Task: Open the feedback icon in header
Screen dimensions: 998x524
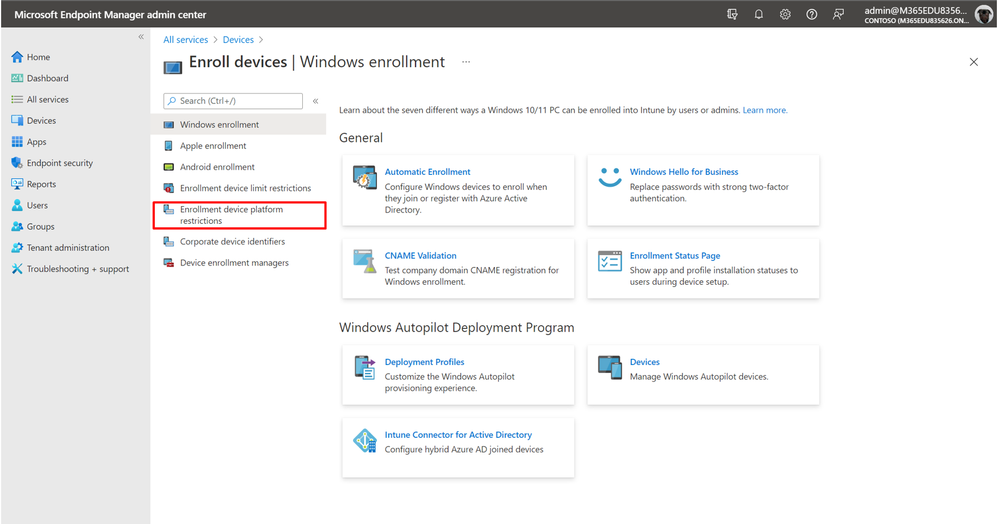Action: (x=838, y=14)
